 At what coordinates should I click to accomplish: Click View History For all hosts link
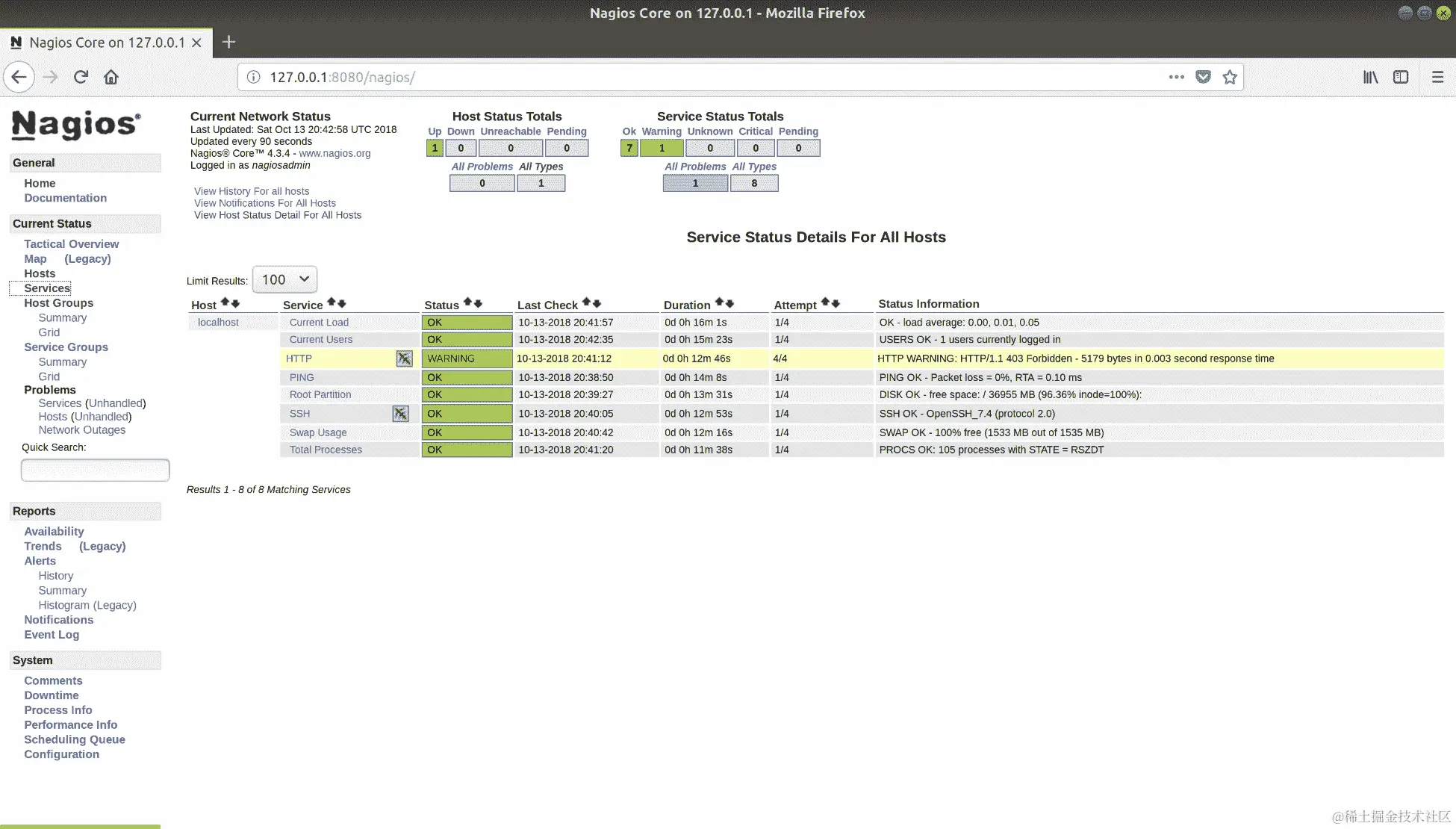(252, 191)
